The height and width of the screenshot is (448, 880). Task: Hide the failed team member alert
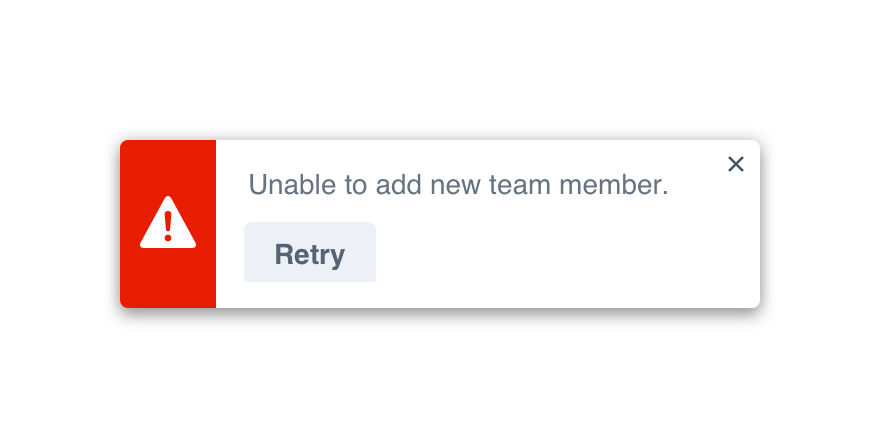(x=736, y=164)
